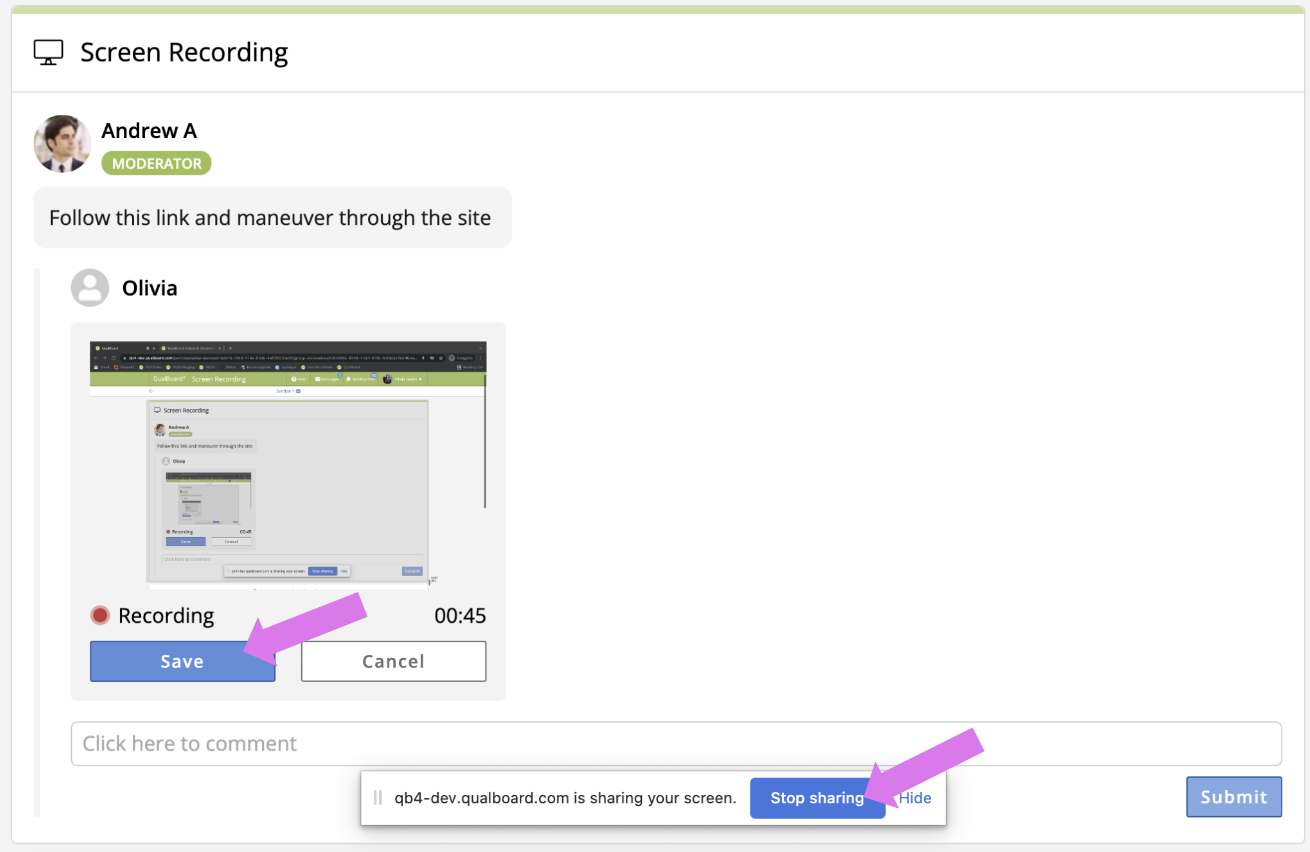Save the screen recording
The height and width of the screenshot is (852, 1310).
click(182, 661)
